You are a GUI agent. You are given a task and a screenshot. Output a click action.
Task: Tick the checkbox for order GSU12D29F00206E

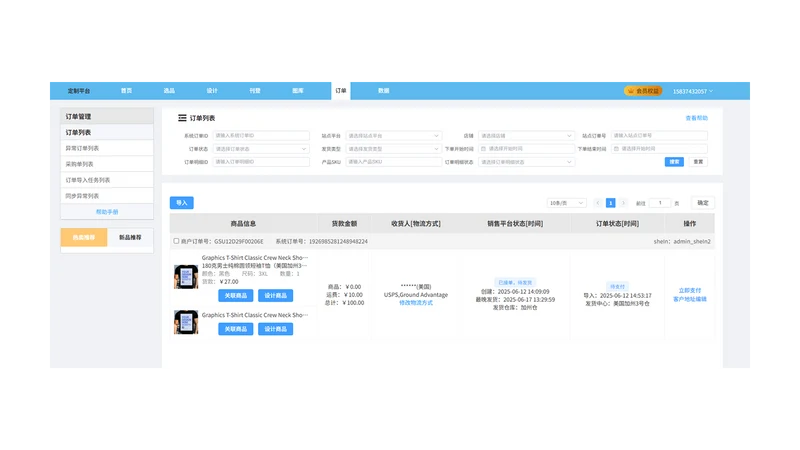click(x=176, y=241)
